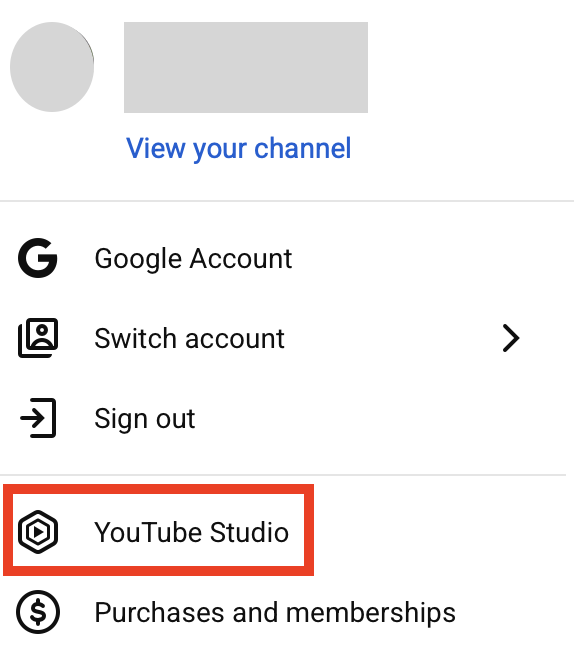The image size is (574, 664).
Task: Click the YouTube Studio hexagon play icon
Action: [x=38, y=532]
